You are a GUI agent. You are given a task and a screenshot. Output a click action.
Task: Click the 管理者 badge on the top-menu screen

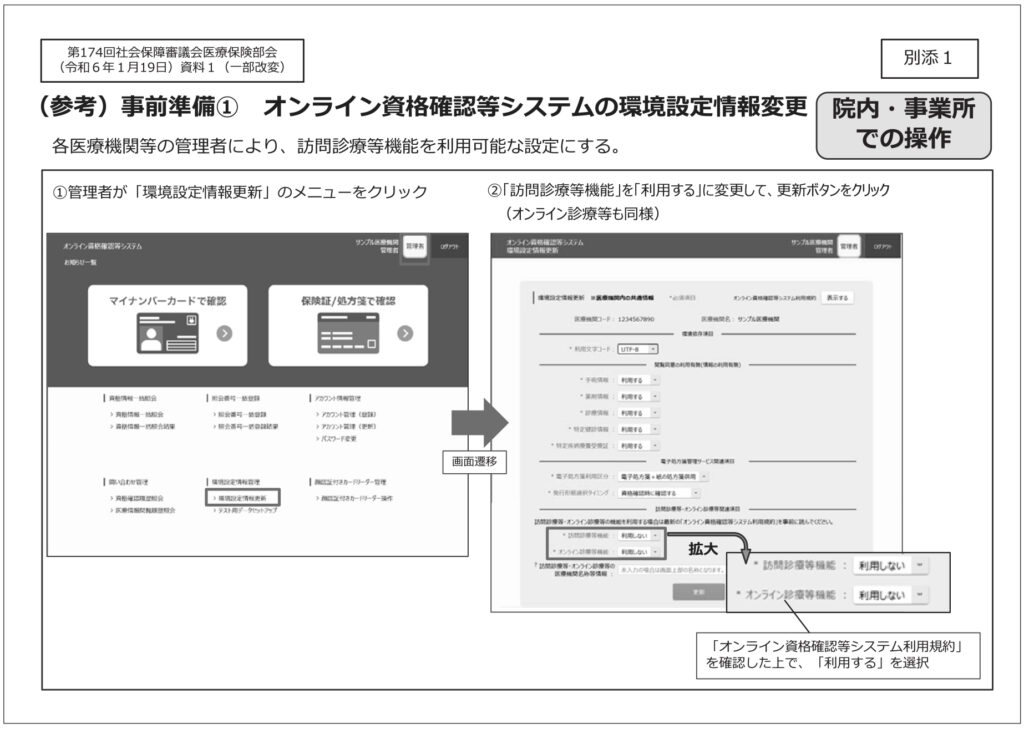(x=415, y=247)
